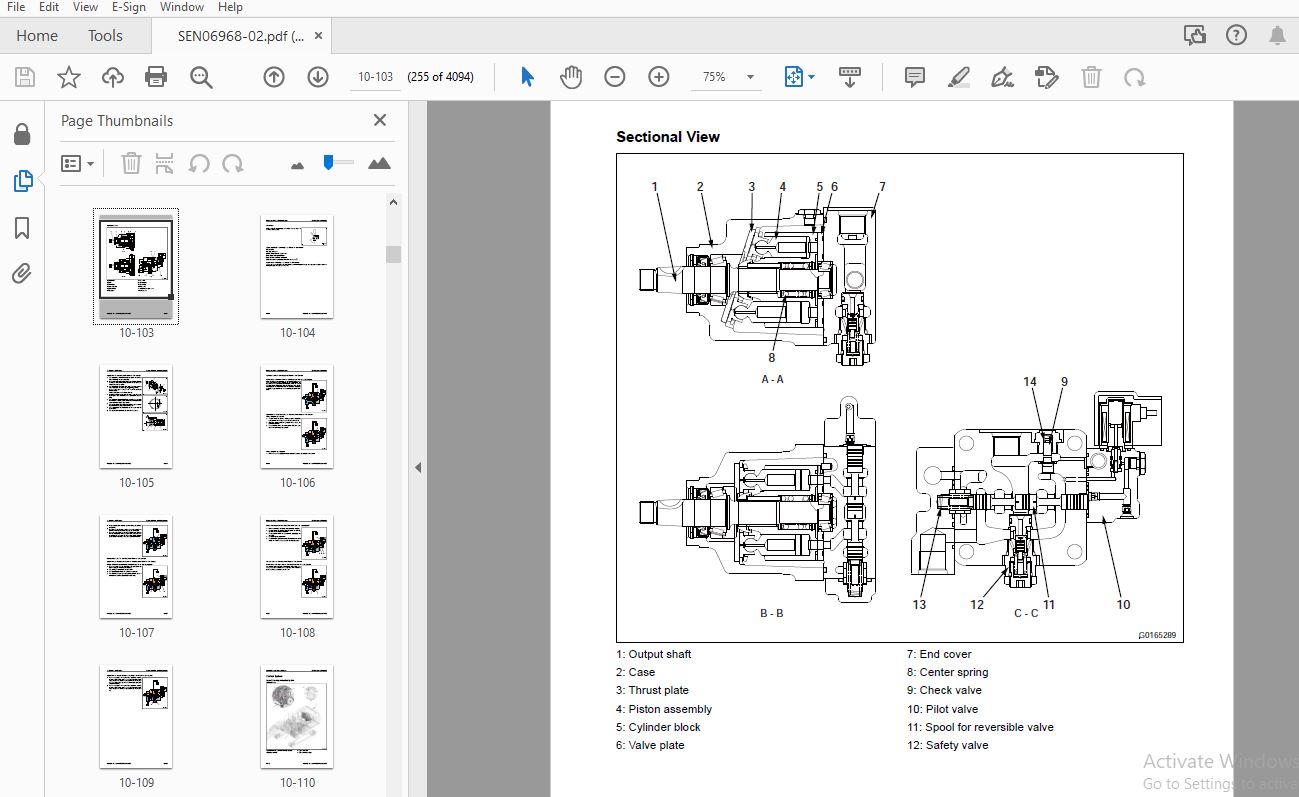Click the scrolling mode keyboard icon
Image resolution: width=1299 pixels, height=797 pixels.
(x=850, y=77)
